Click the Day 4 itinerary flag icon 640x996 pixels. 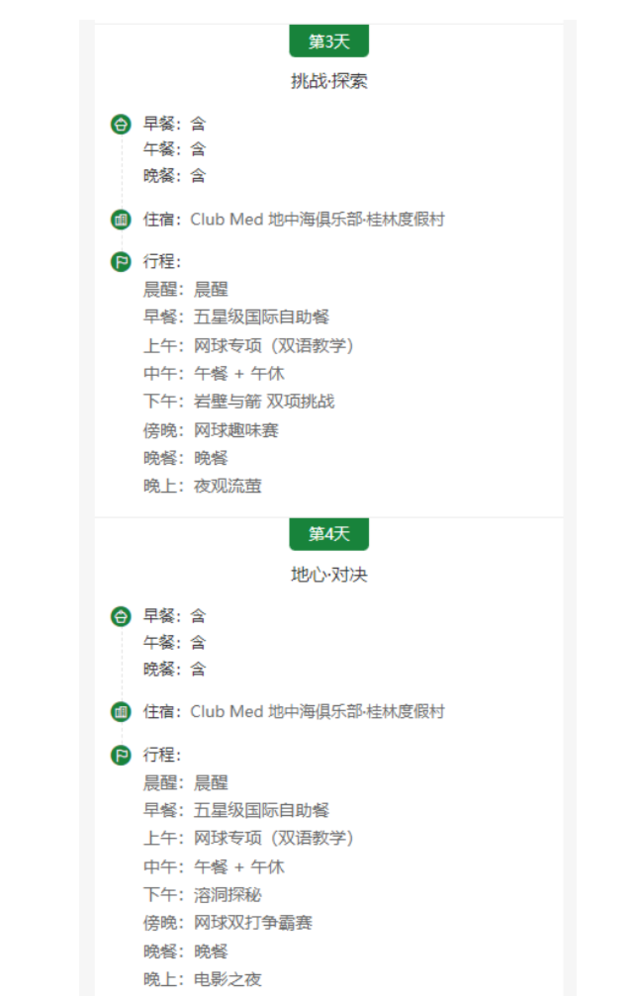point(121,755)
